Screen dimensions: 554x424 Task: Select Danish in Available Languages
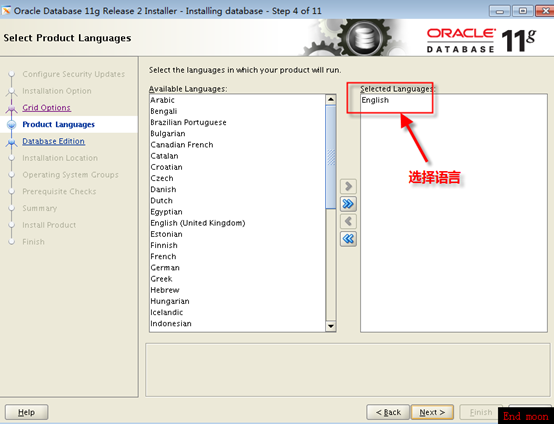pos(237,189)
